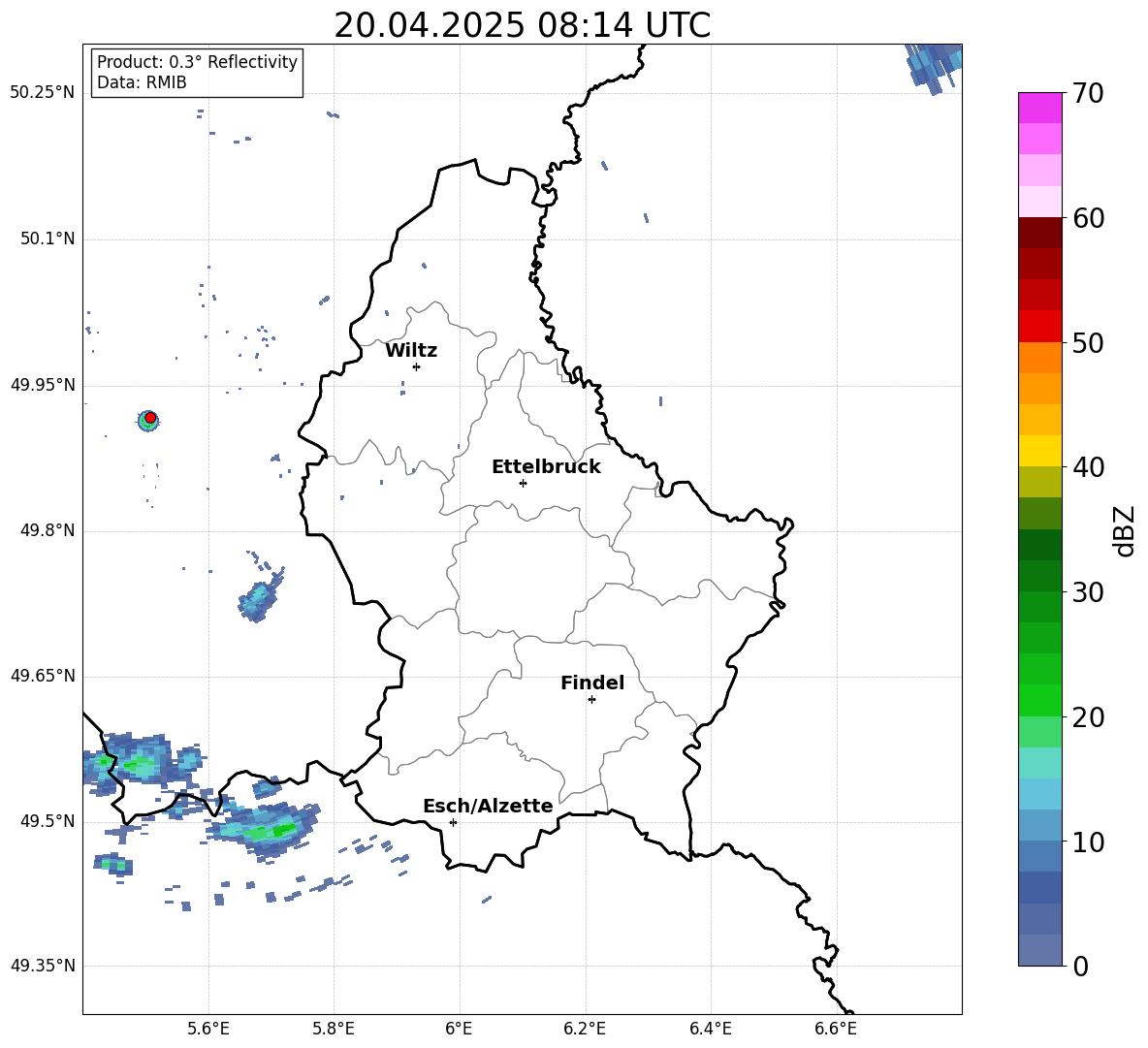Click the colorbar label 30
1148x1048 pixels.
pyautogui.click(x=1088, y=592)
